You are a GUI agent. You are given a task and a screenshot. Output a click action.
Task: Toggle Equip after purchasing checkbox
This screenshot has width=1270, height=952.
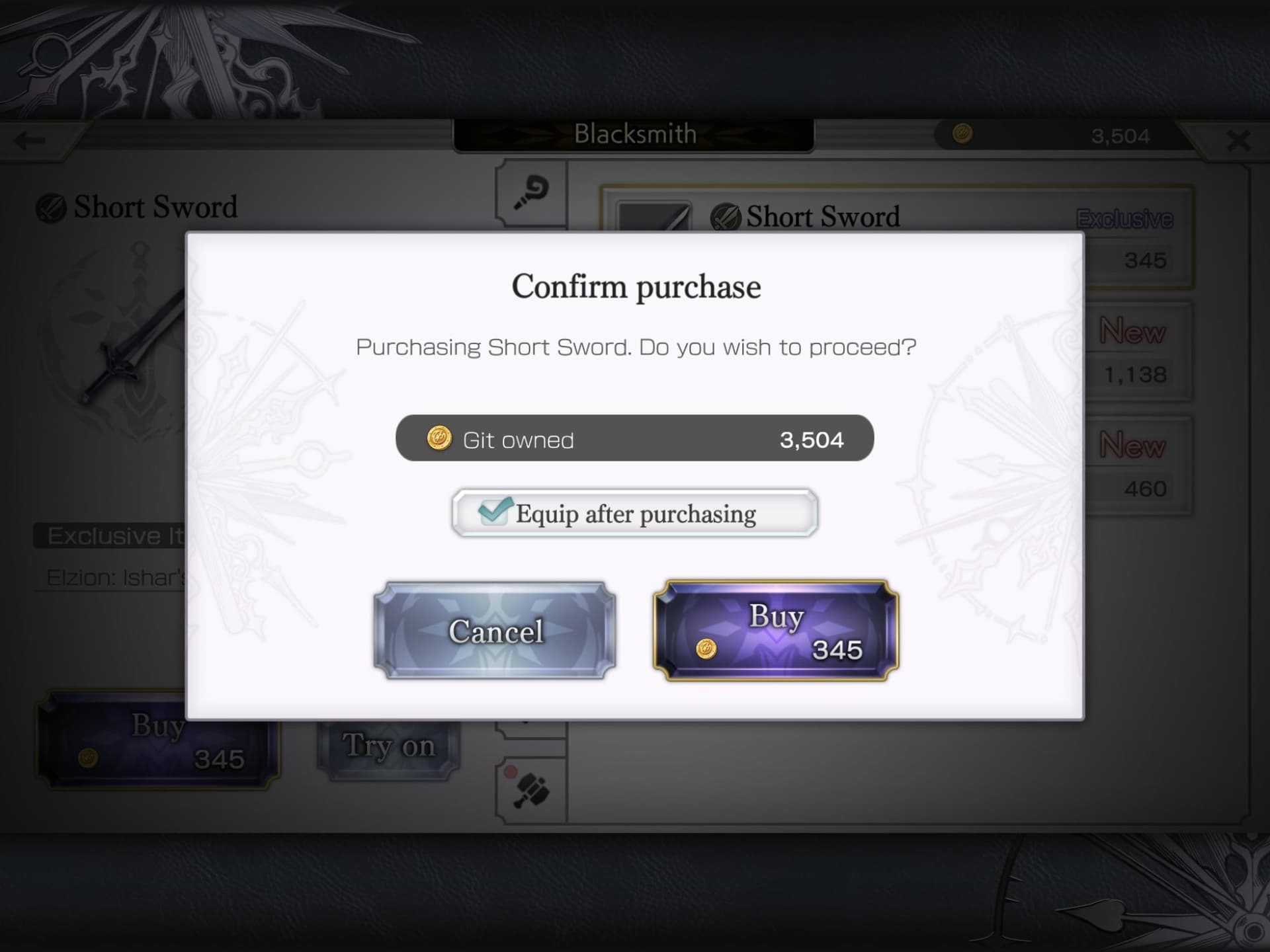click(x=495, y=512)
